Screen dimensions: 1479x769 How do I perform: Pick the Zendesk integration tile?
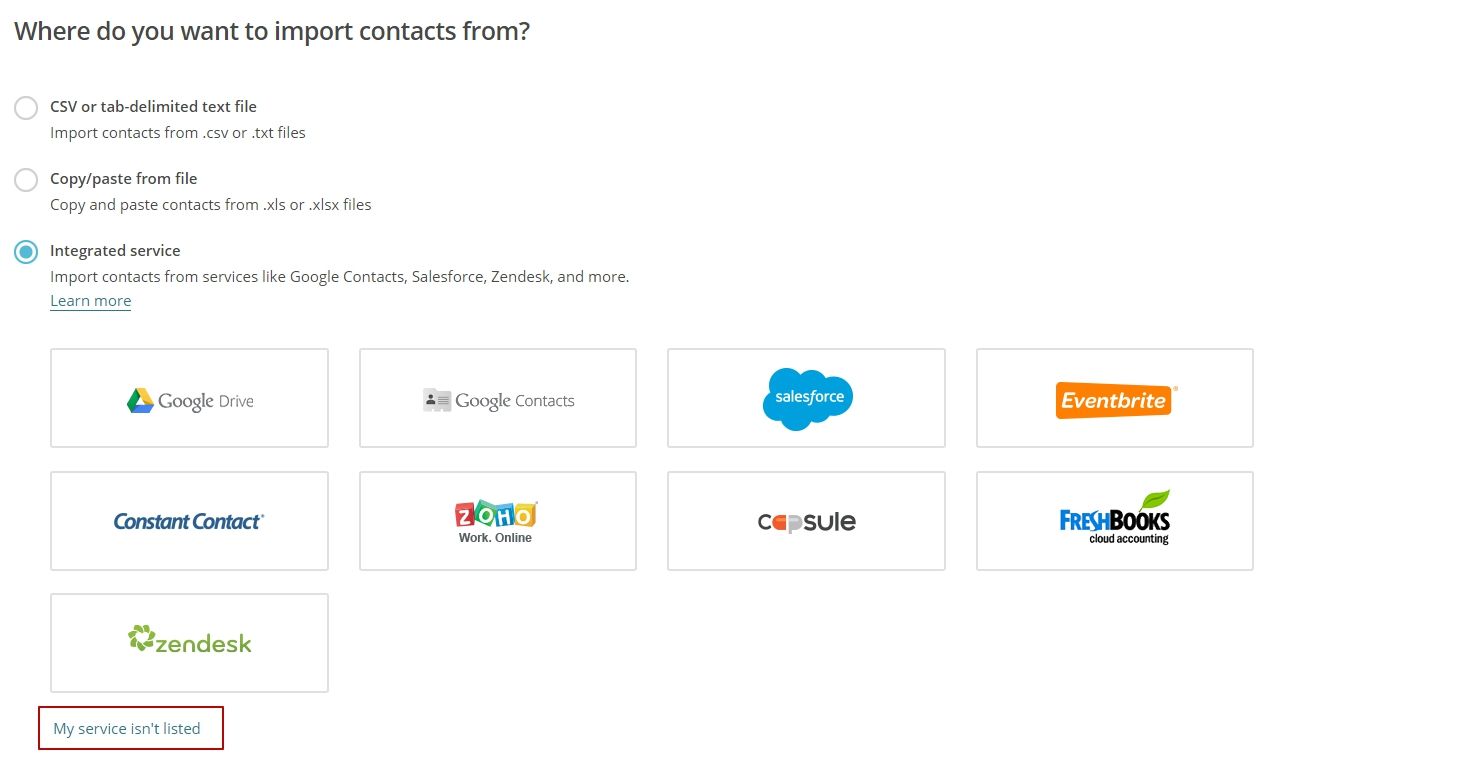pyautogui.click(x=189, y=643)
